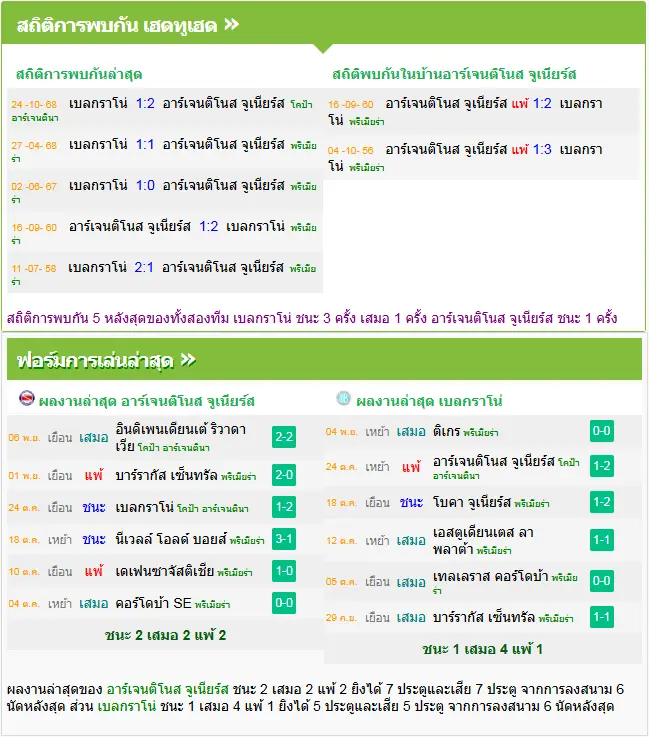Screen dimensions: 649x737
Task: Click the 1:2 score of 24-10-68 match
Action: point(145,103)
